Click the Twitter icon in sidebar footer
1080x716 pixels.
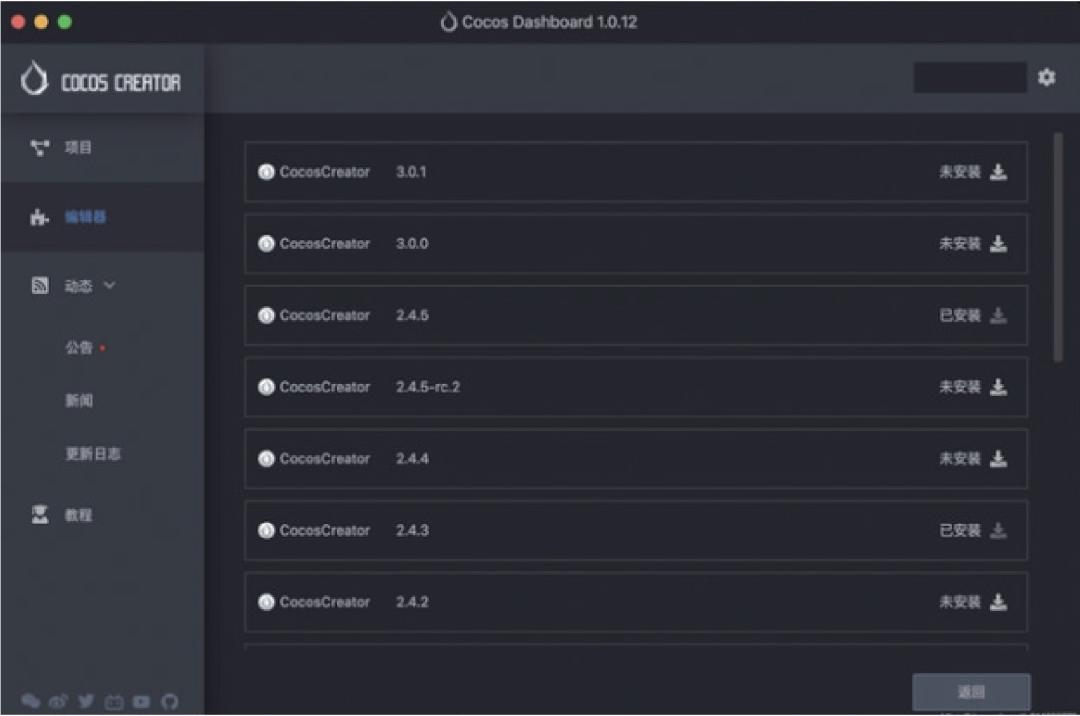[86, 701]
